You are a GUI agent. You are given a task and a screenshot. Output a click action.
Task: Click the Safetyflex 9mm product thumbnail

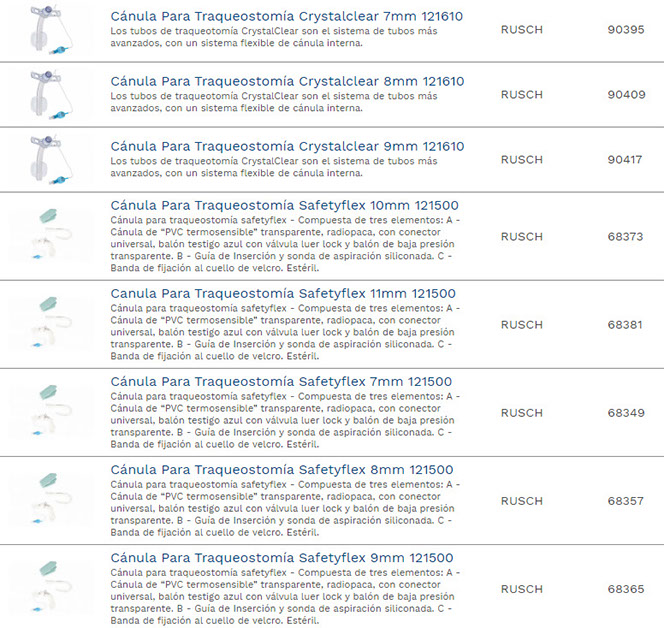click(x=48, y=589)
